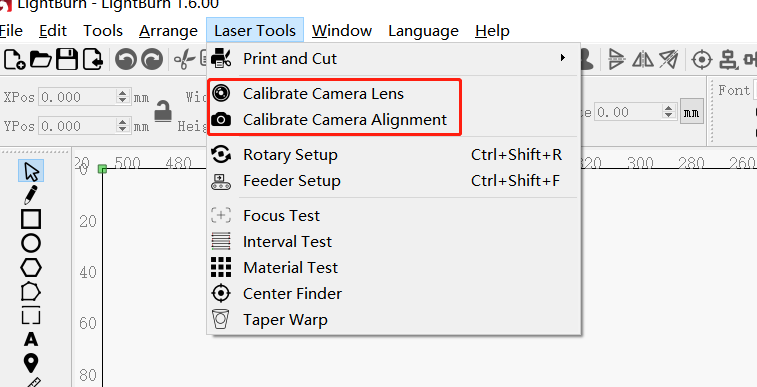Launch Material Test
757x387 pixels.
pyautogui.click(x=393, y=267)
